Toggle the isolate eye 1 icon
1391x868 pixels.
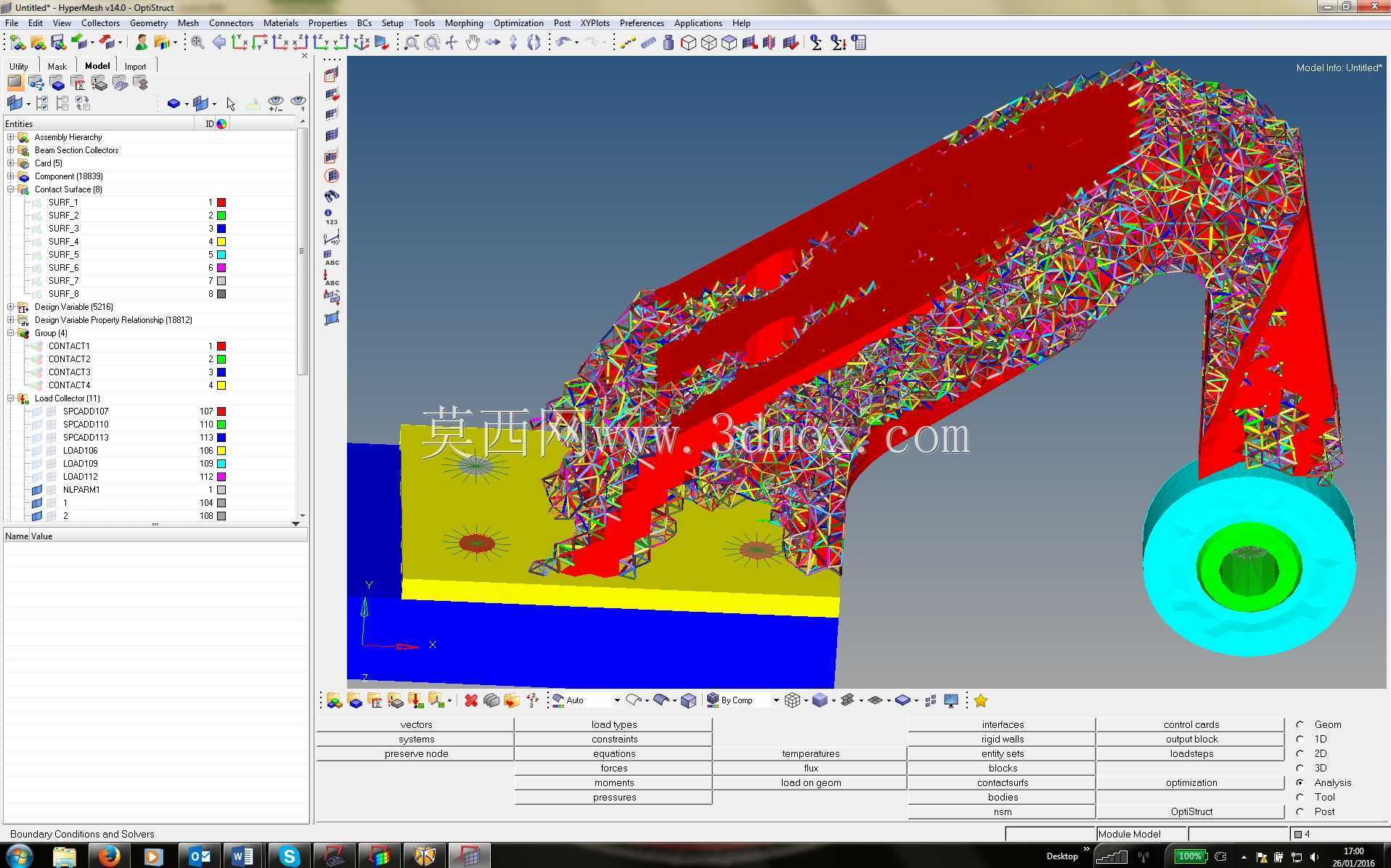[298, 104]
